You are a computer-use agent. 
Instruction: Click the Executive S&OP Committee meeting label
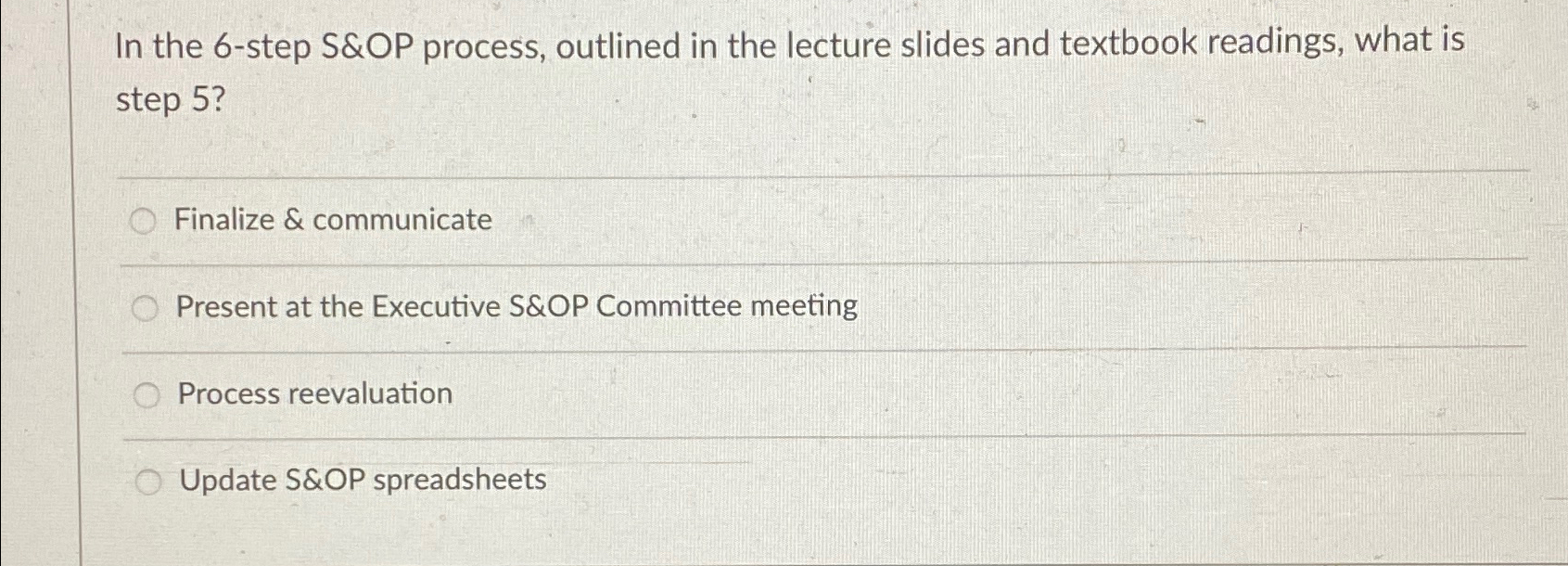click(516, 306)
